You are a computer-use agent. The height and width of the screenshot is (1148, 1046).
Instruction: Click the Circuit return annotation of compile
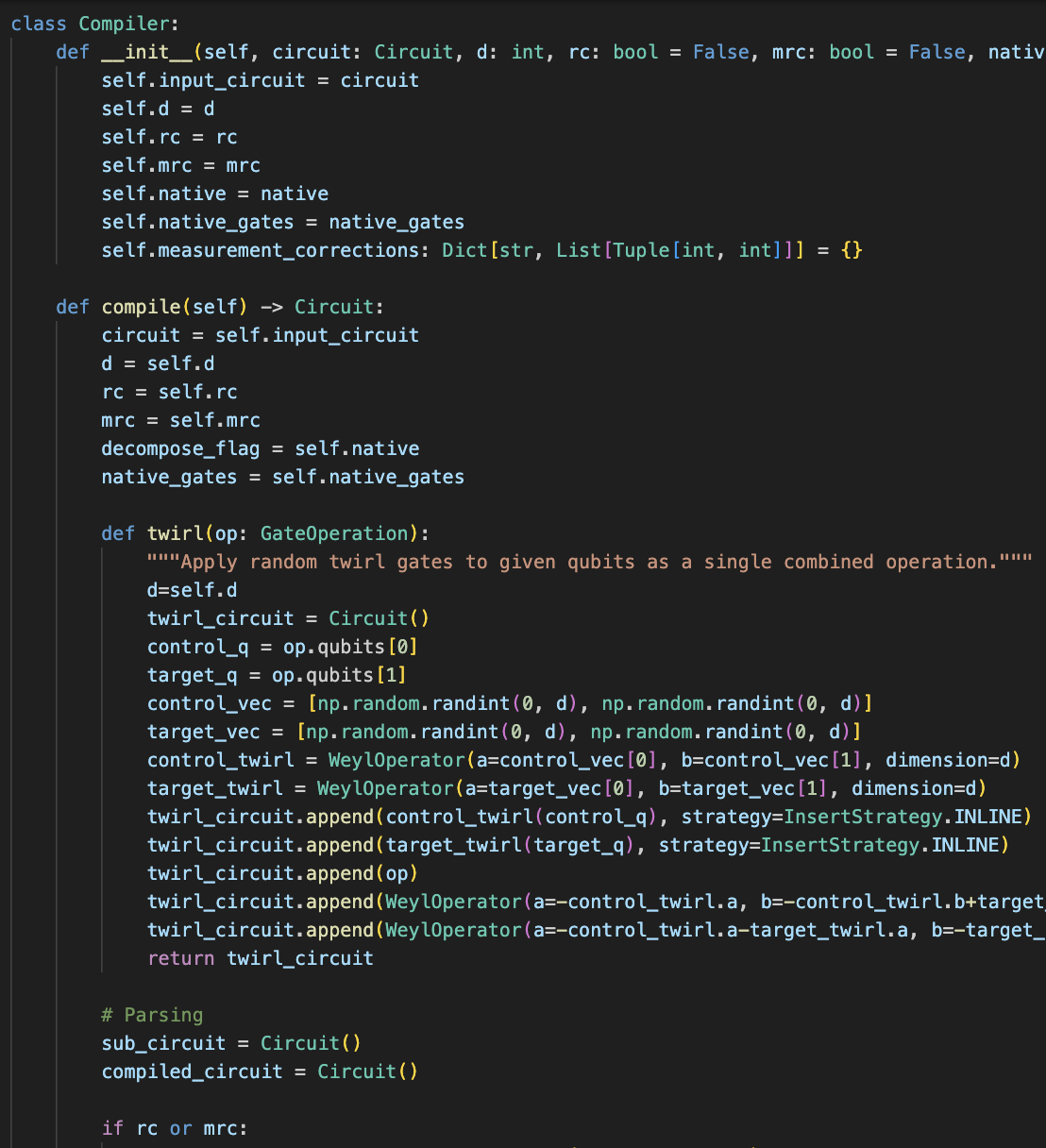point(334,307)
